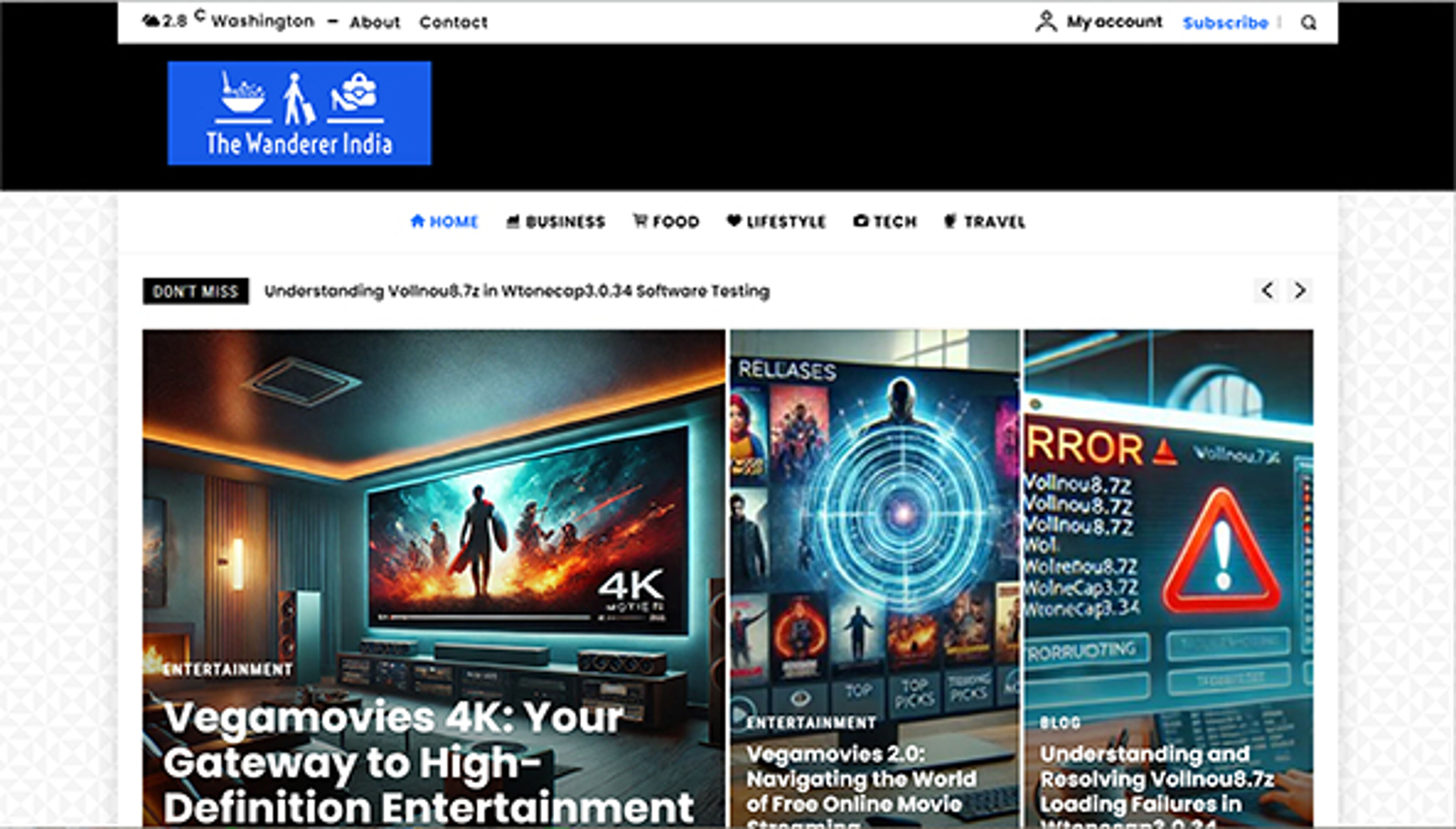Click the Business menu icon
Viewport: 1456px width, 829px height.
(513, 221)
